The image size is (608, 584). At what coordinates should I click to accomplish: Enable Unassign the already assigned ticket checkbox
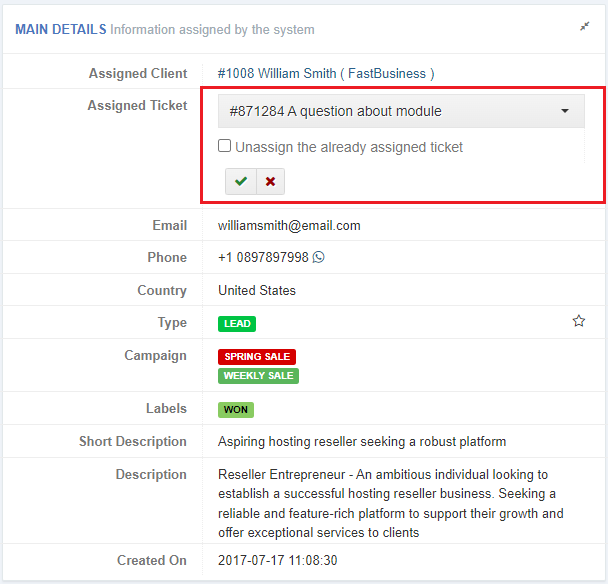225,146
